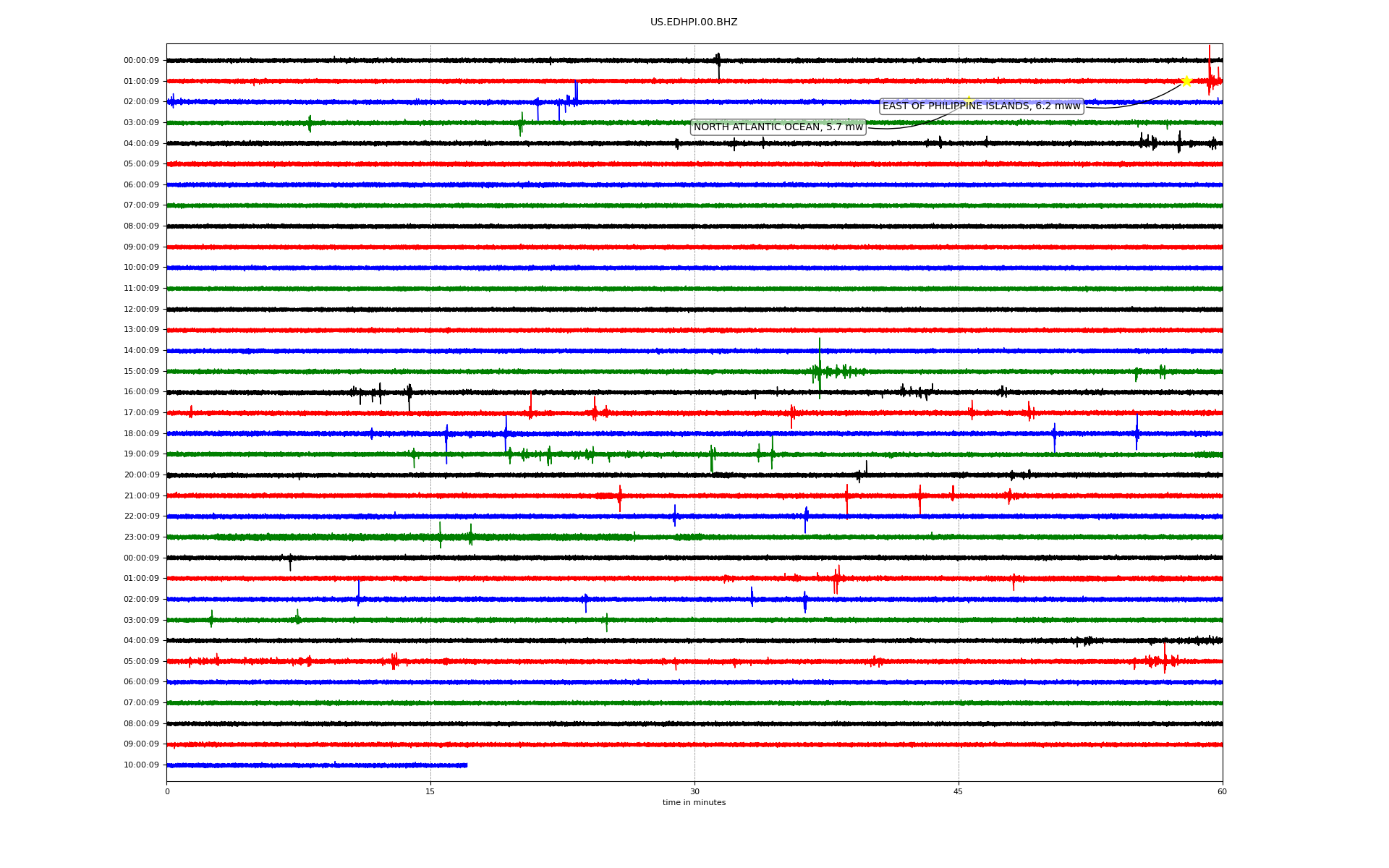Image resolution: width=1389 pixels, height=868 pixels.
Task: Click the x-axis tick label 0
Action: point(167,791)
